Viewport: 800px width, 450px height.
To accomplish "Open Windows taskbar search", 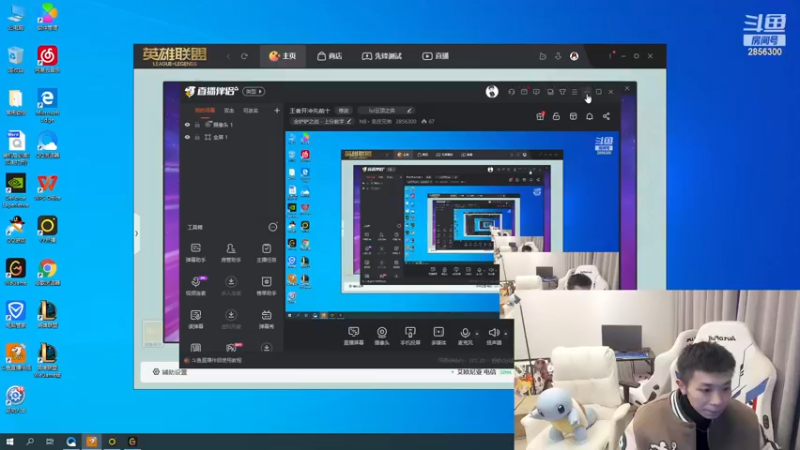I will [30, 442].
